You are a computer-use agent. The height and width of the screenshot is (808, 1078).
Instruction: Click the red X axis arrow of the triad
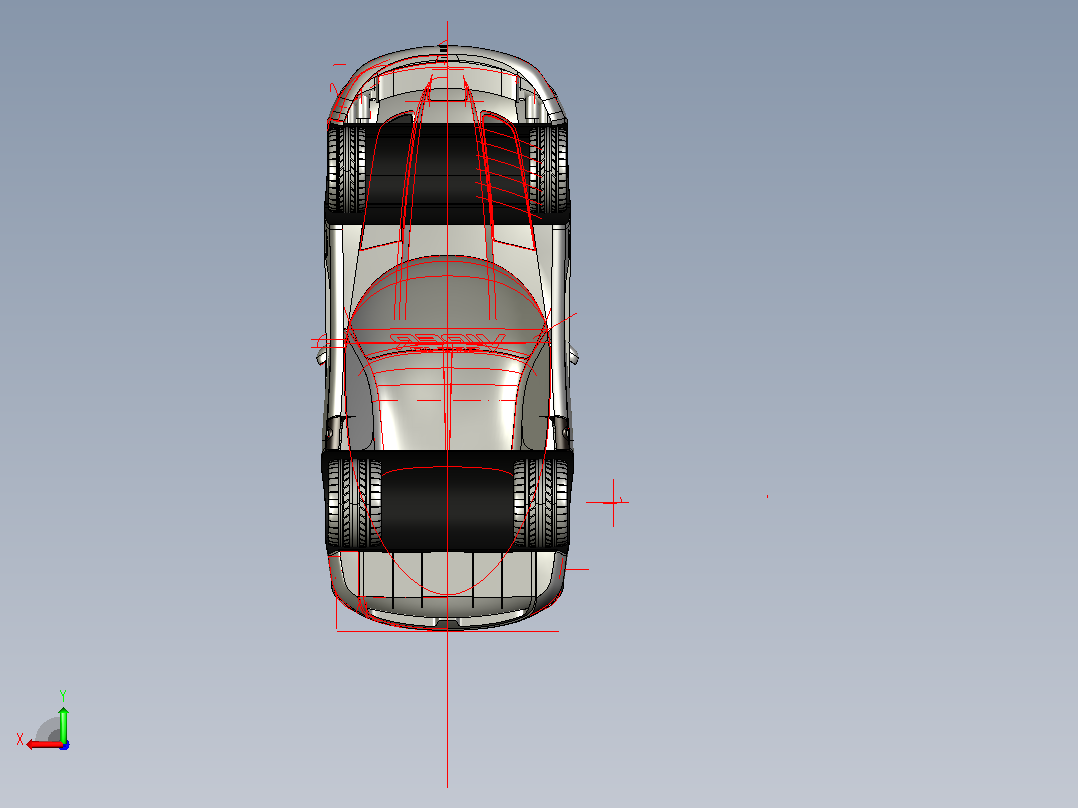coord(44,745)
